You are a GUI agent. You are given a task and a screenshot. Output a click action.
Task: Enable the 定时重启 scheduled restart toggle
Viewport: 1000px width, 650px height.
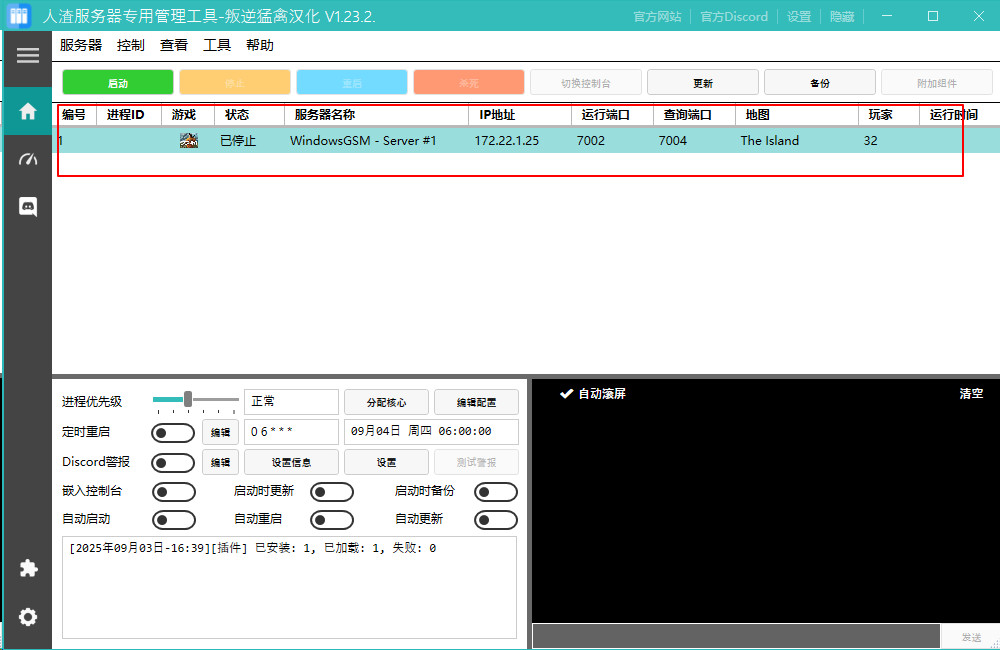click(x=172, y=433)
